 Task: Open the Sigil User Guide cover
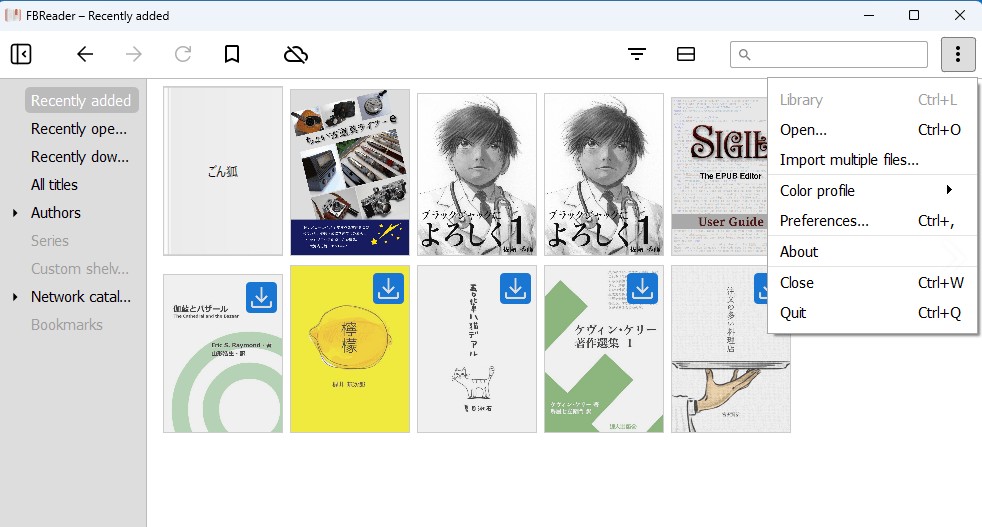tap(720, 176)
